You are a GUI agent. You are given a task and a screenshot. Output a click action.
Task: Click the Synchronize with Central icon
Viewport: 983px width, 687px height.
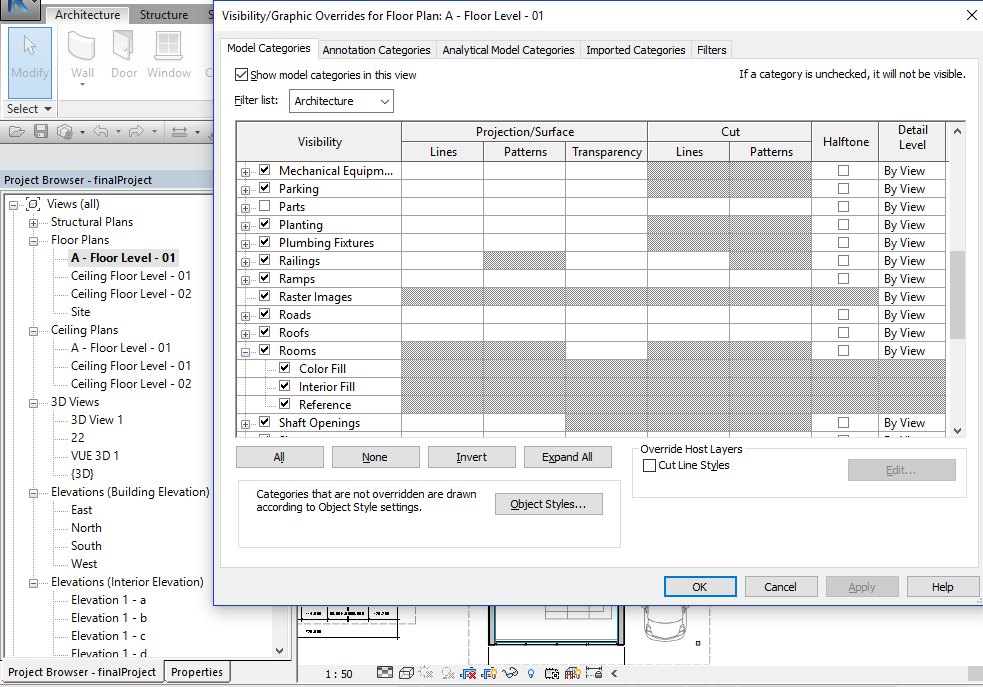point(65,132)
